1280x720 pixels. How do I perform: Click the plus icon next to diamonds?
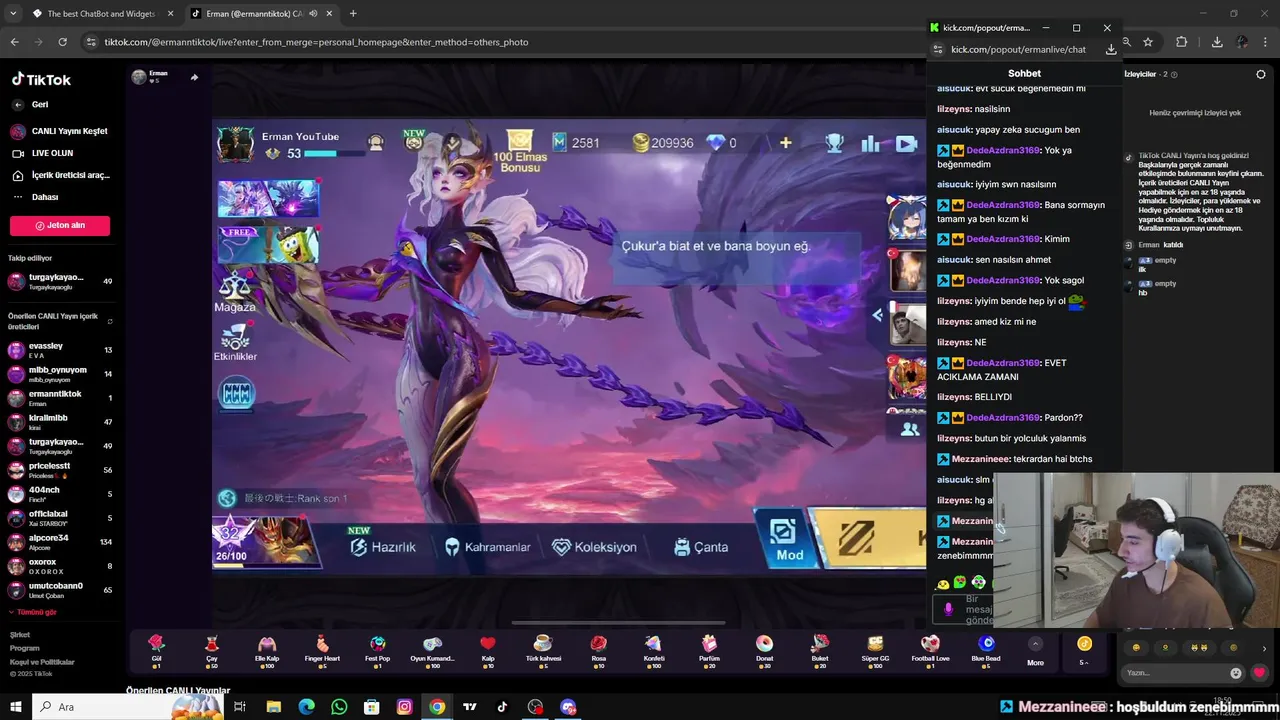tap(785, 143)
